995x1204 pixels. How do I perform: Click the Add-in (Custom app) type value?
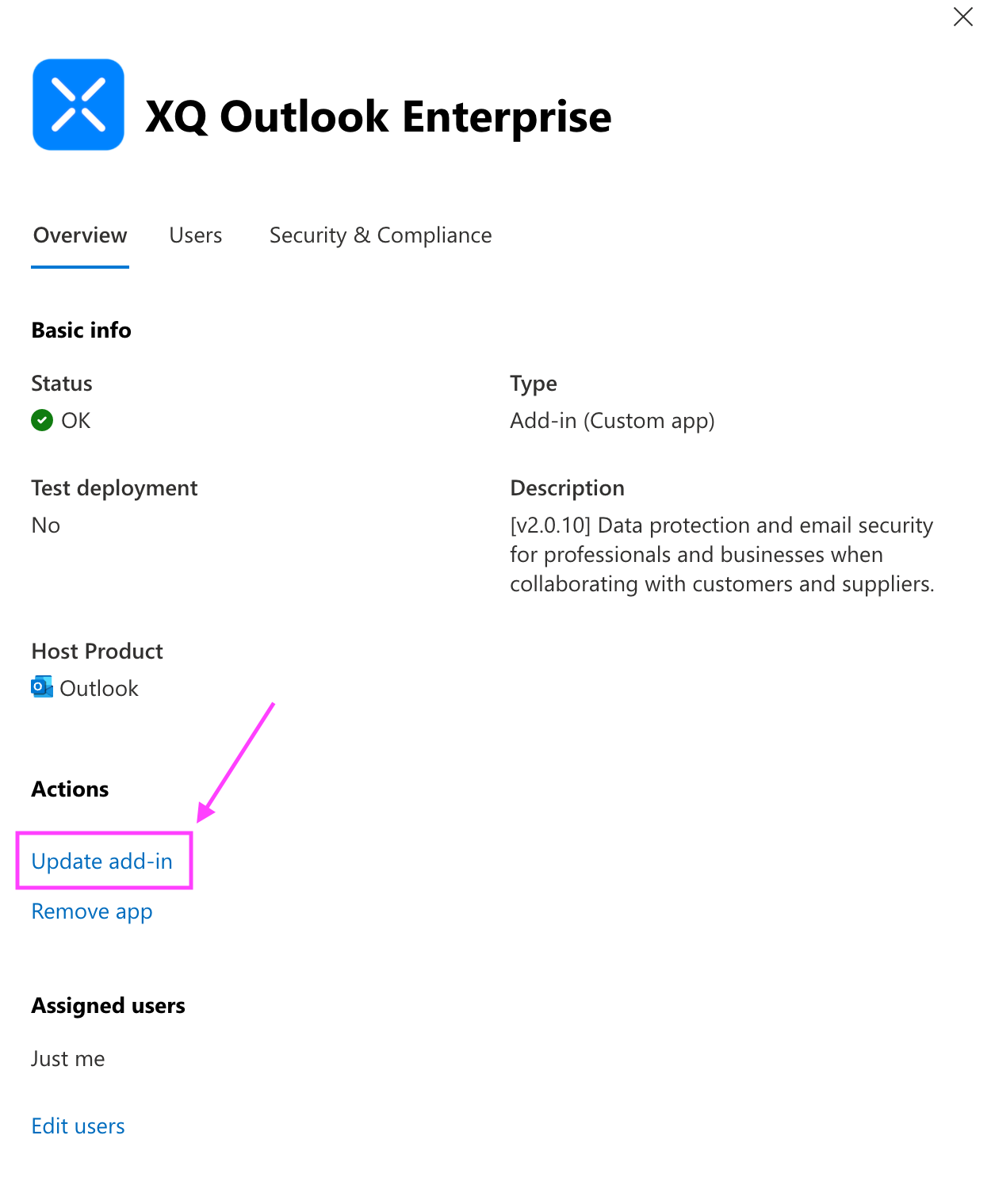pos(612,420)
